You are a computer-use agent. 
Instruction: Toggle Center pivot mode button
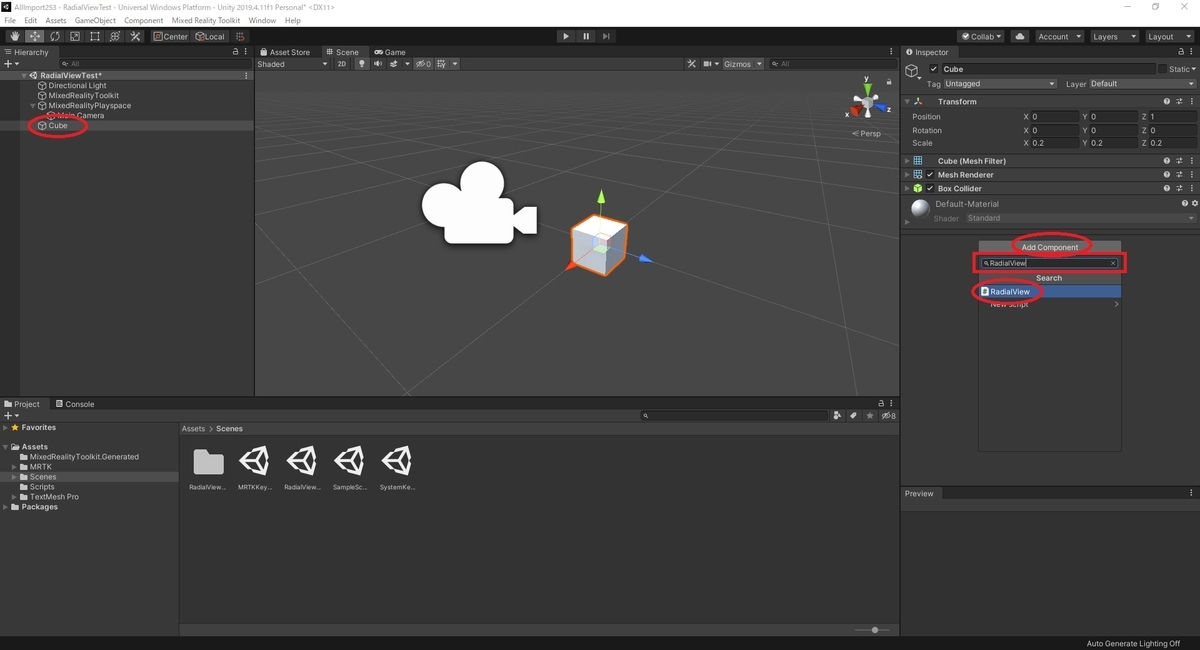pyautogui.click(x=171, y=36)
